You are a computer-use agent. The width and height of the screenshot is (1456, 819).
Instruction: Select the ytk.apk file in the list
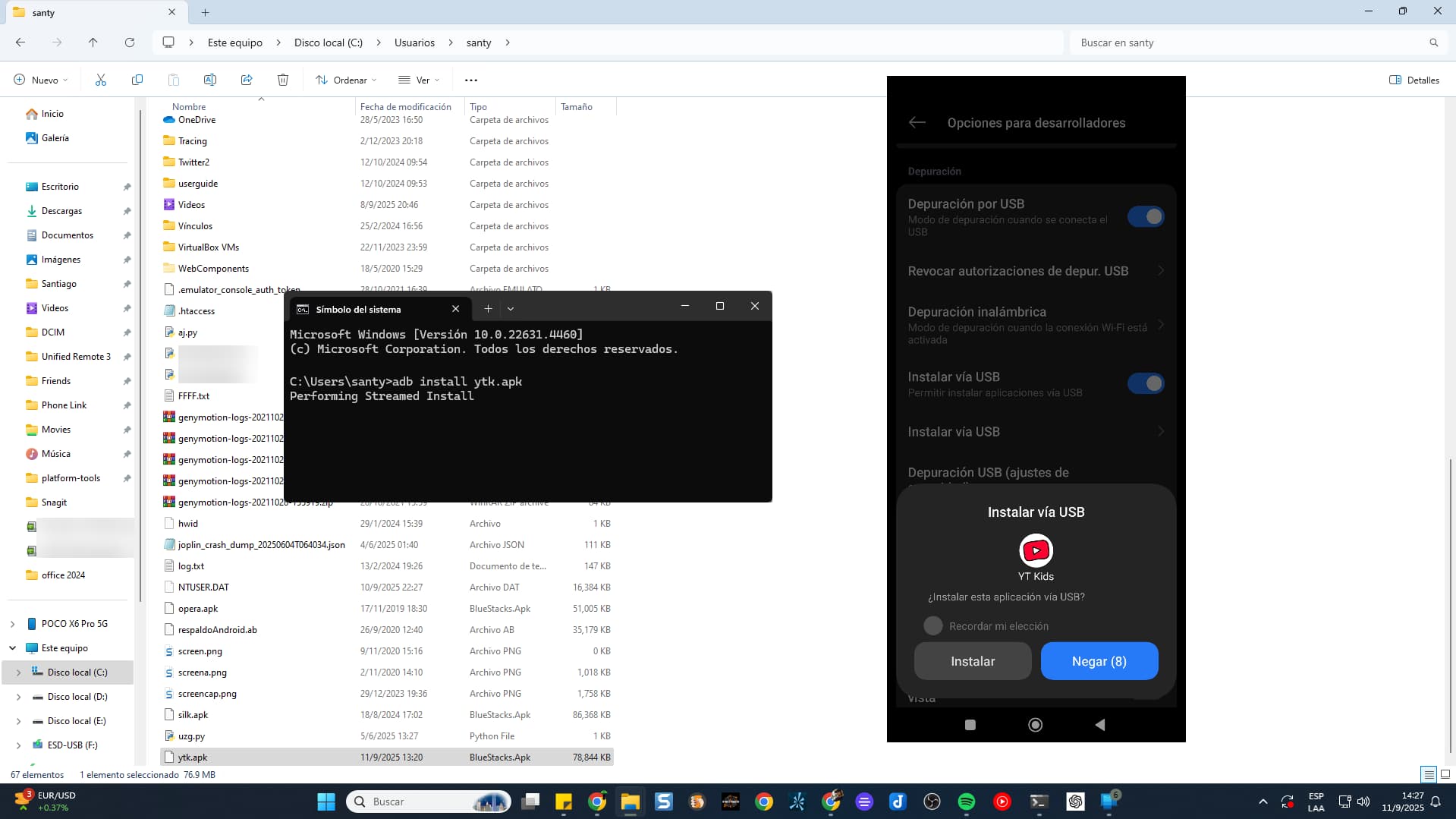(x=192, y=757)
